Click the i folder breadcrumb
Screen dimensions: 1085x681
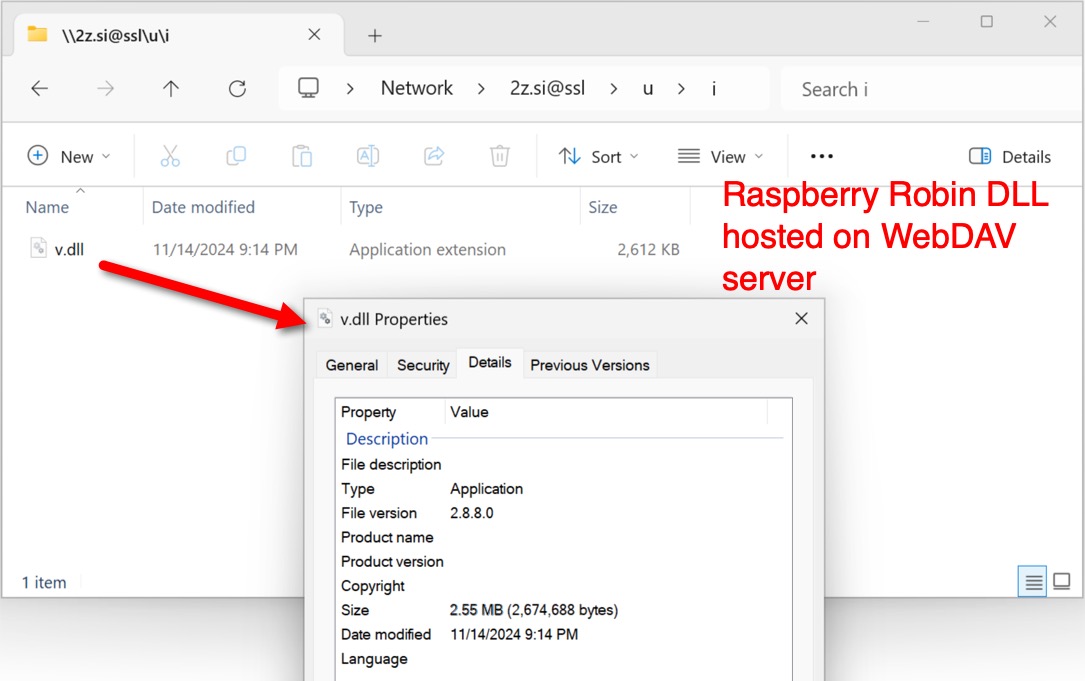[713, 89]
